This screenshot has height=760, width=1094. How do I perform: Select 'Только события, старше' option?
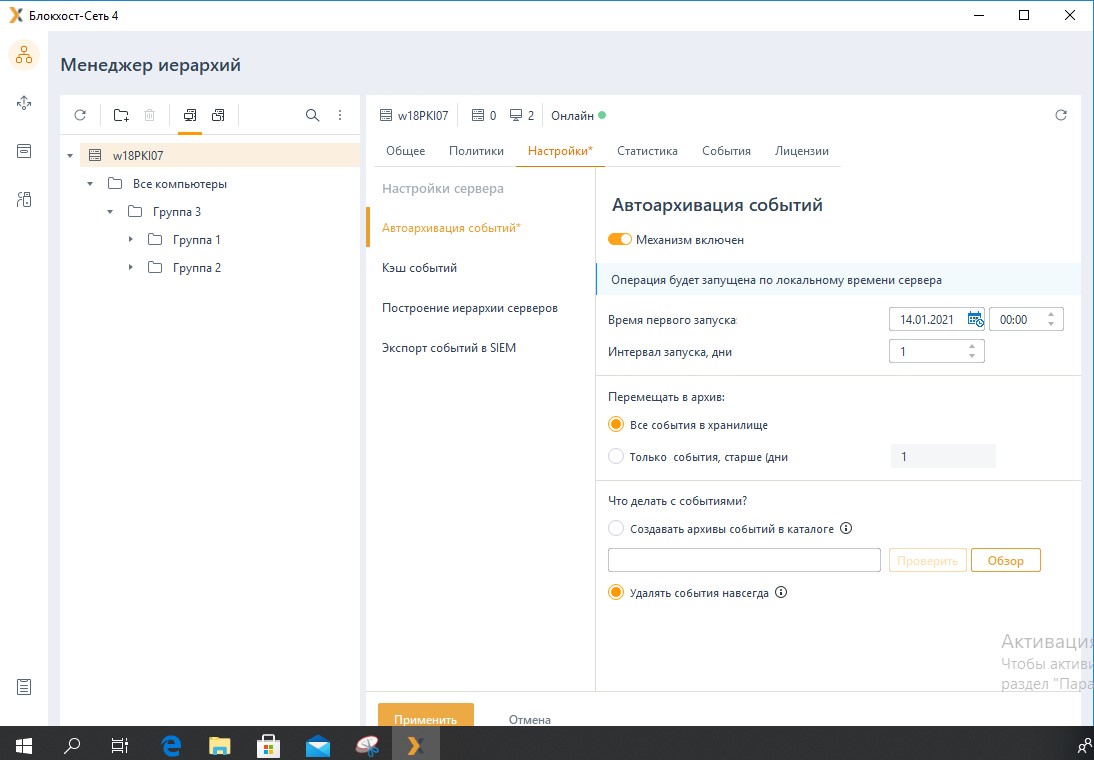pyautogui.click(x=615, y=456)
